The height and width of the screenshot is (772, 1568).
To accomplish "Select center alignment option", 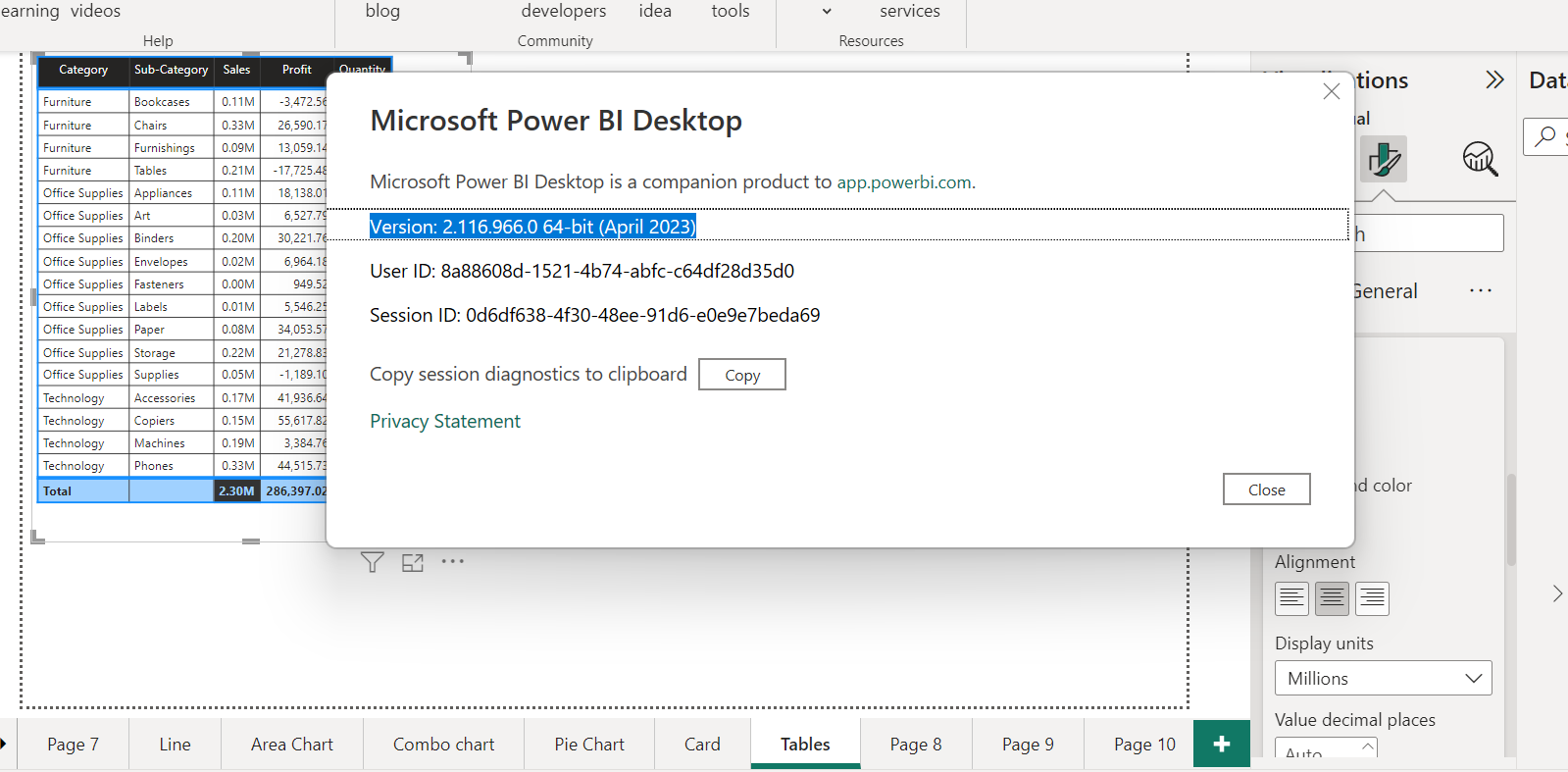I will click(x=1332, y=598).
